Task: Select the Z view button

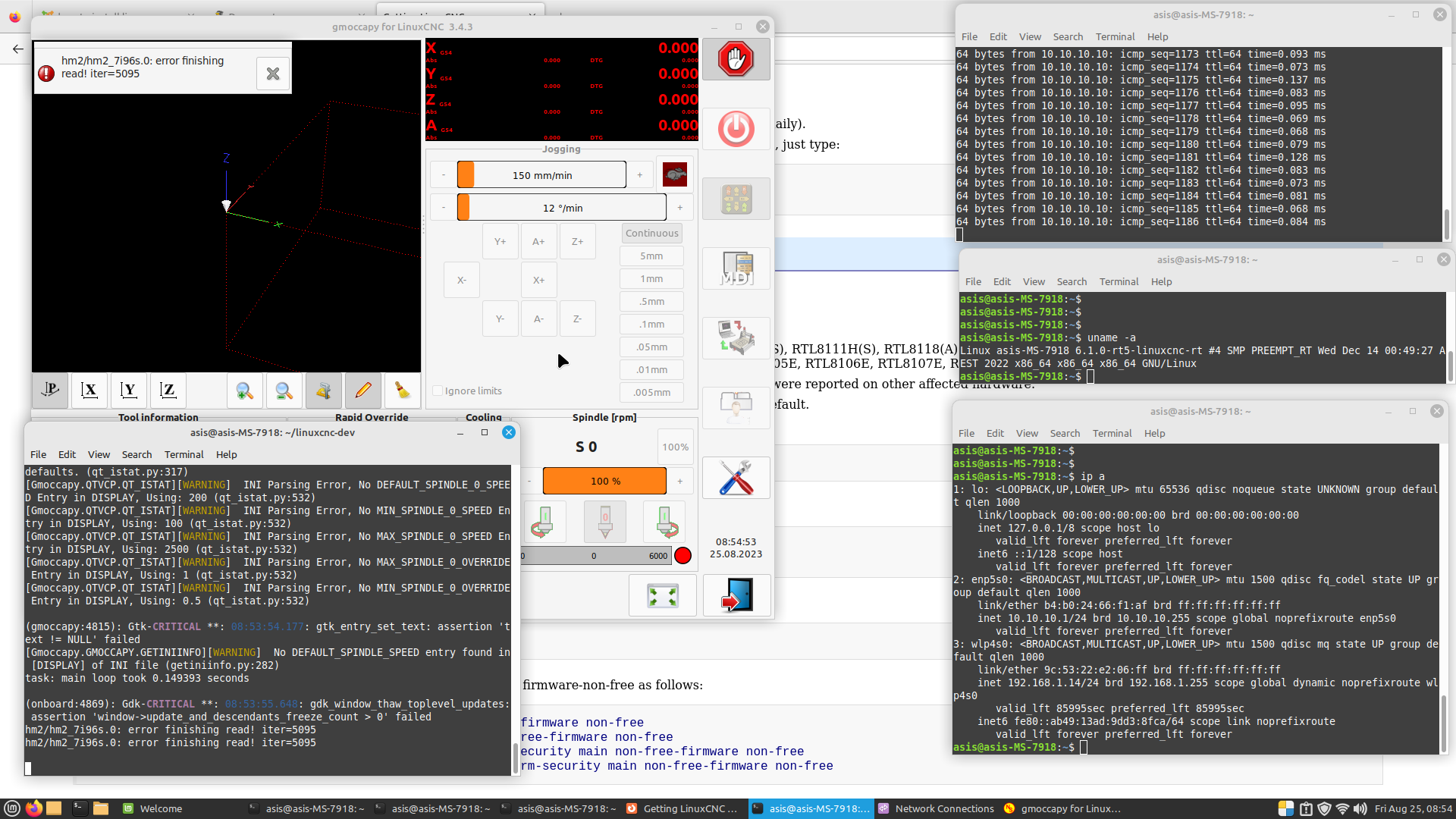Action: coord(168,391)
